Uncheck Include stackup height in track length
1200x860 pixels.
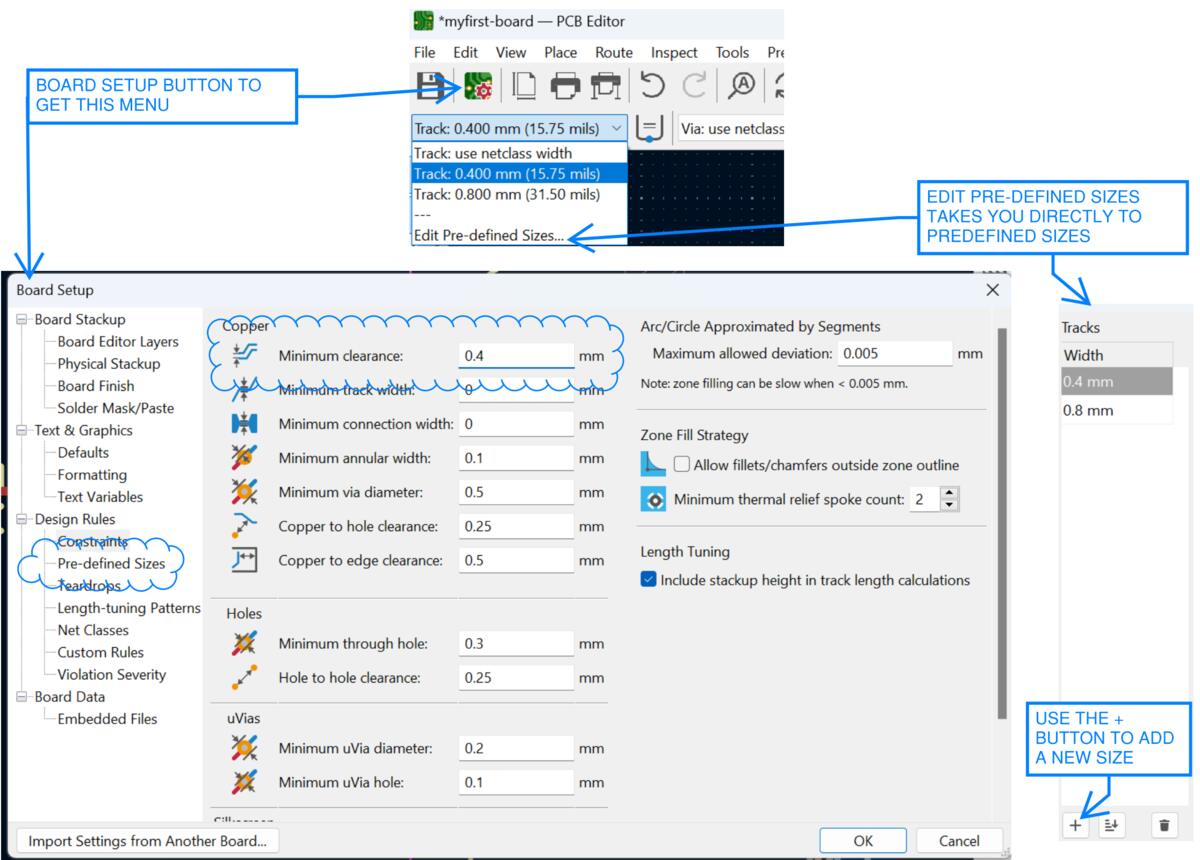[648, 580]
